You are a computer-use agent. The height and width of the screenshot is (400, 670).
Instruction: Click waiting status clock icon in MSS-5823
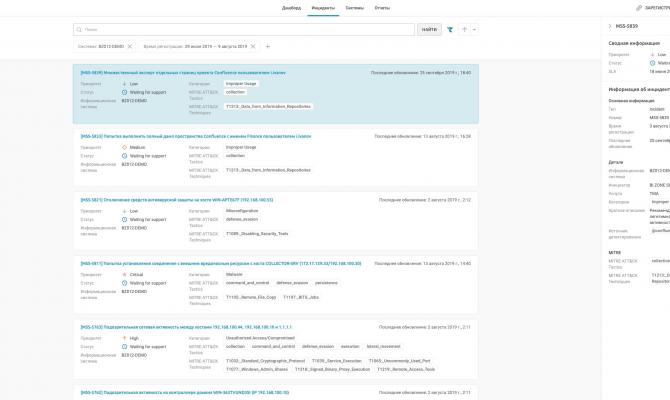[124, 156]
